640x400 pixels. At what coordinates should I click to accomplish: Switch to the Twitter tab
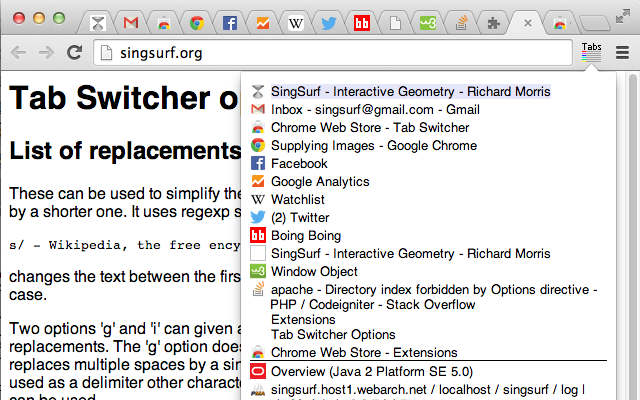(x=329, y=23)
